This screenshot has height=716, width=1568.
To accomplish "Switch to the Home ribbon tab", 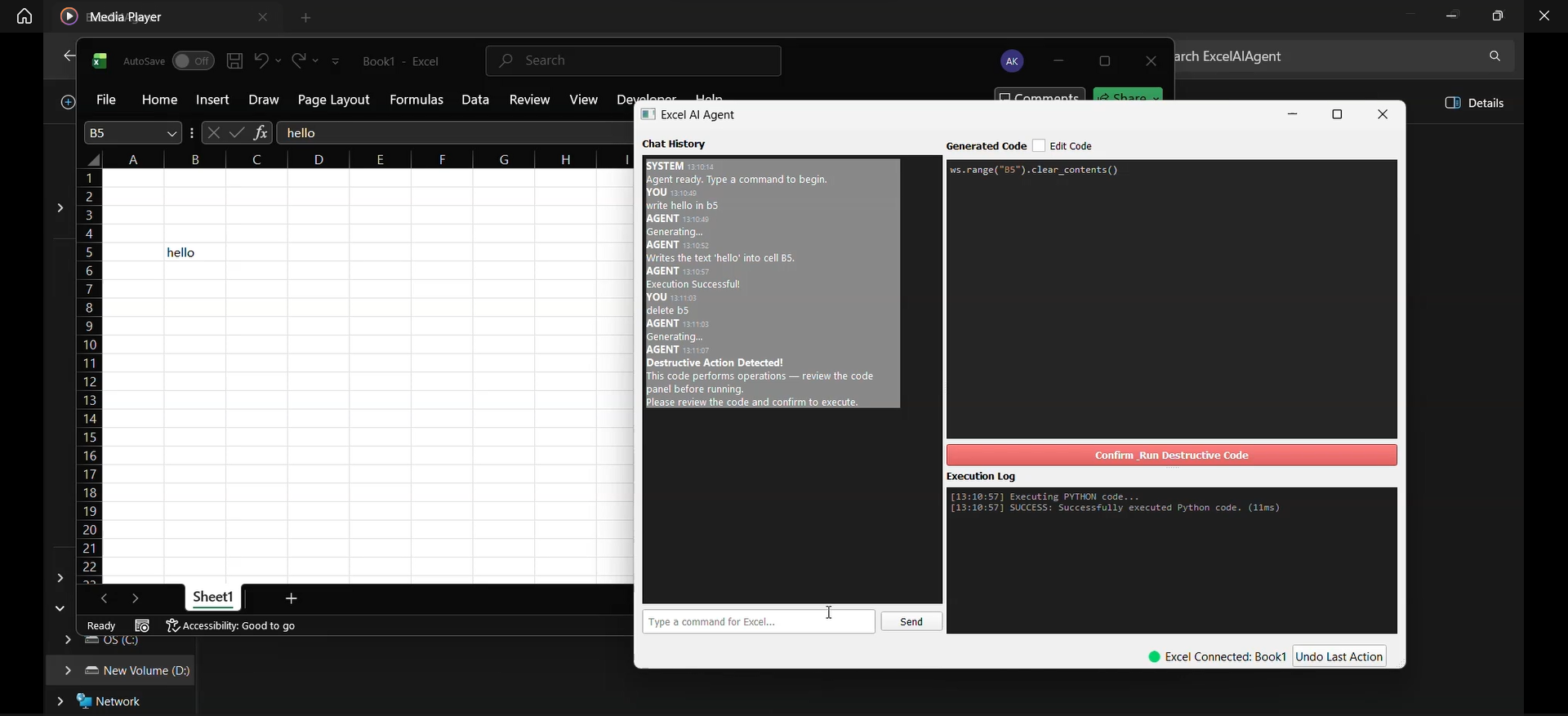I will click(159, 100).
